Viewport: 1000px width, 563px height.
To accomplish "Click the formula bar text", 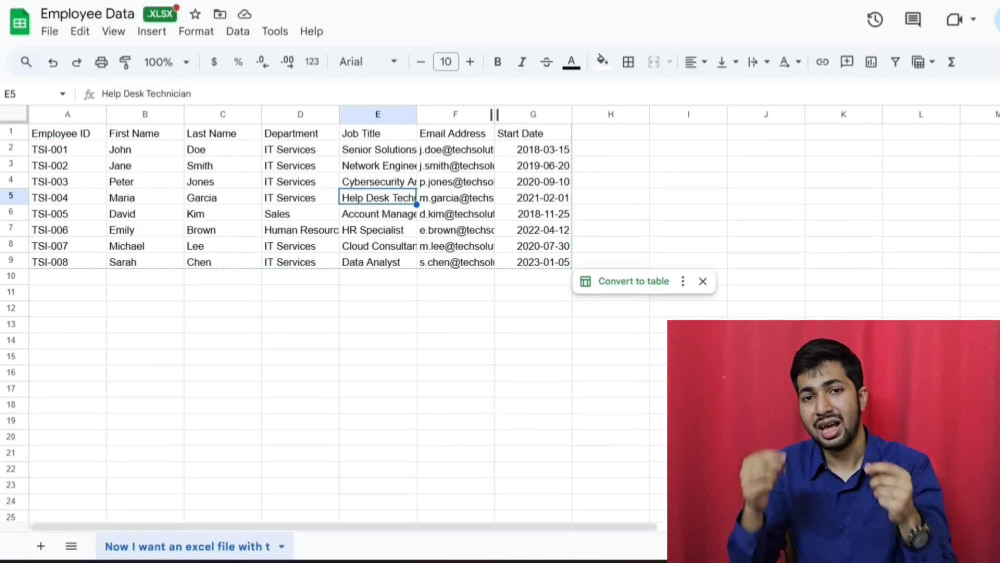I will [x=146, y=94].
